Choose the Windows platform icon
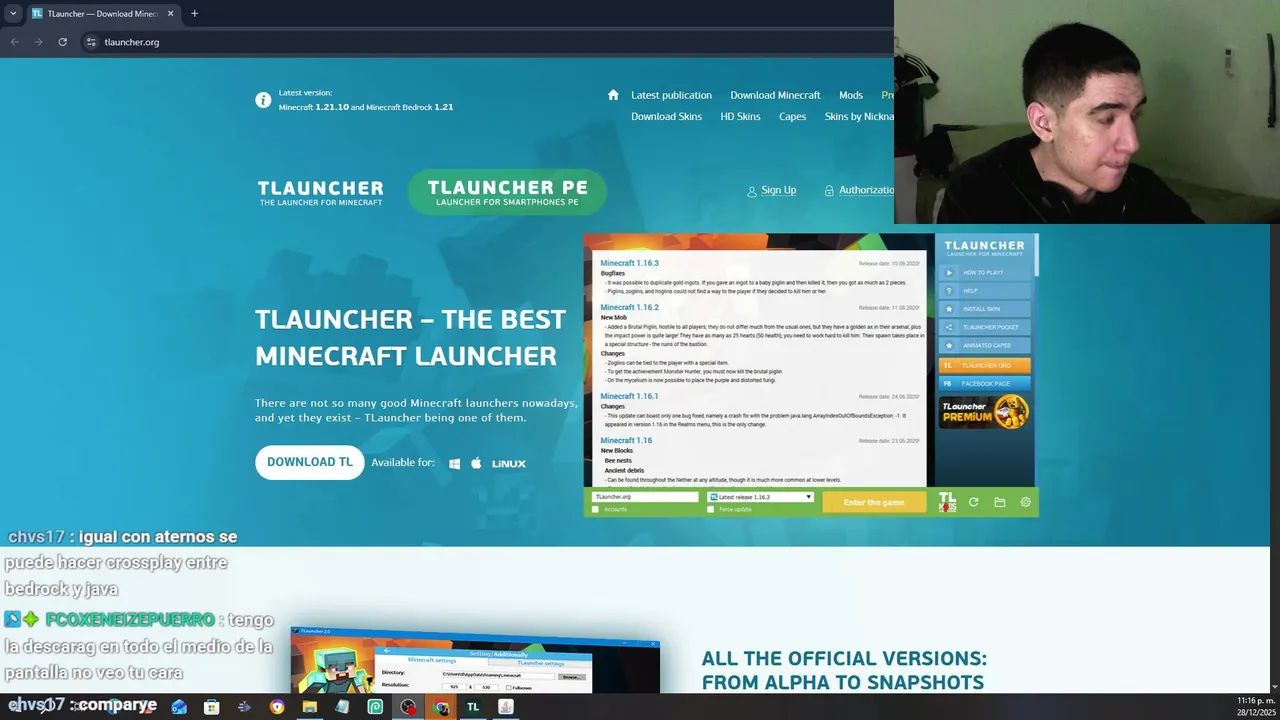This screenshot has width=1280, height=720. pyautogui.click(x=455, y=463)
